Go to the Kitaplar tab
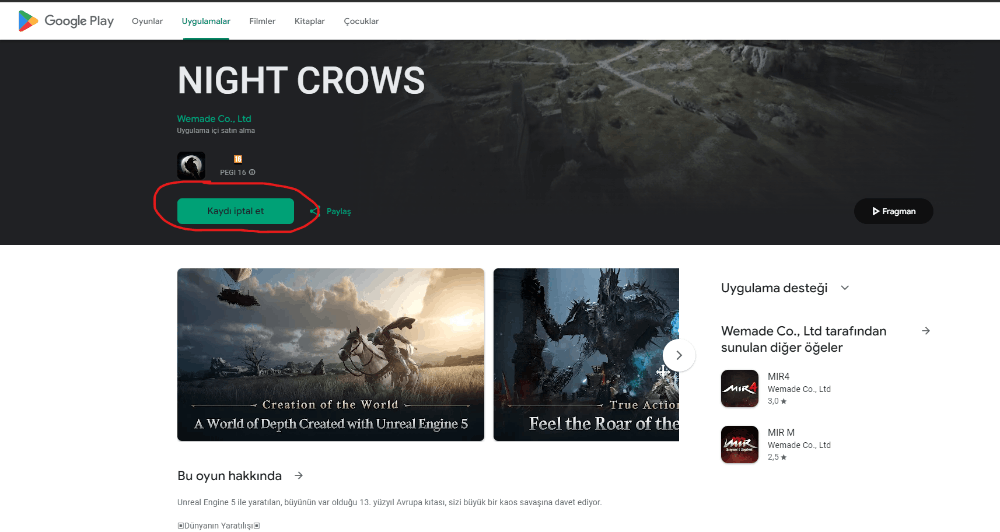This screenshot has height=532, width=1000. pos(309,21)
